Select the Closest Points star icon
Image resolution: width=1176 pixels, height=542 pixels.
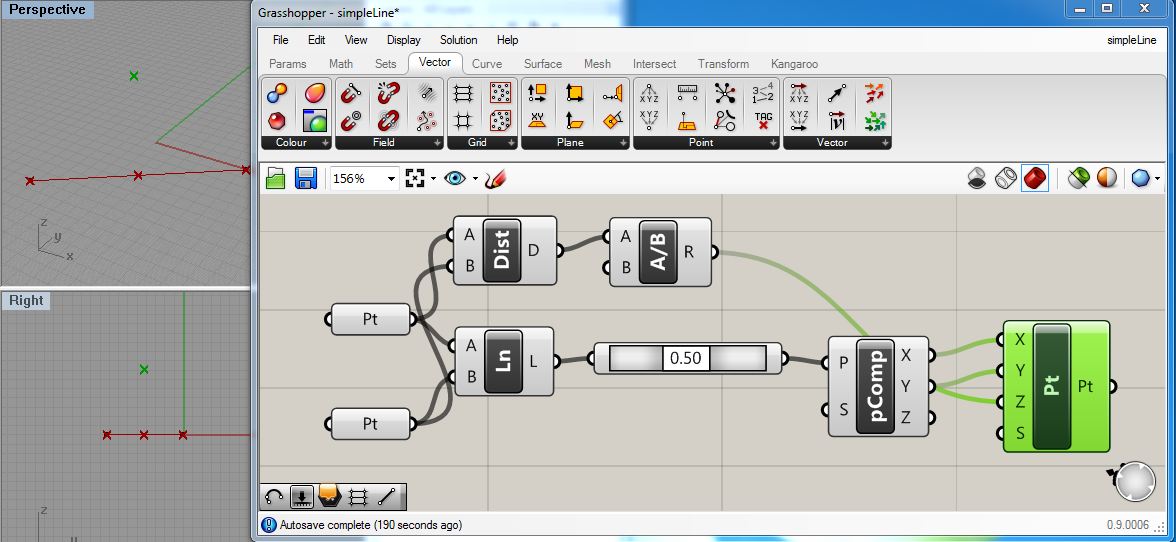(x=724, y=93)
